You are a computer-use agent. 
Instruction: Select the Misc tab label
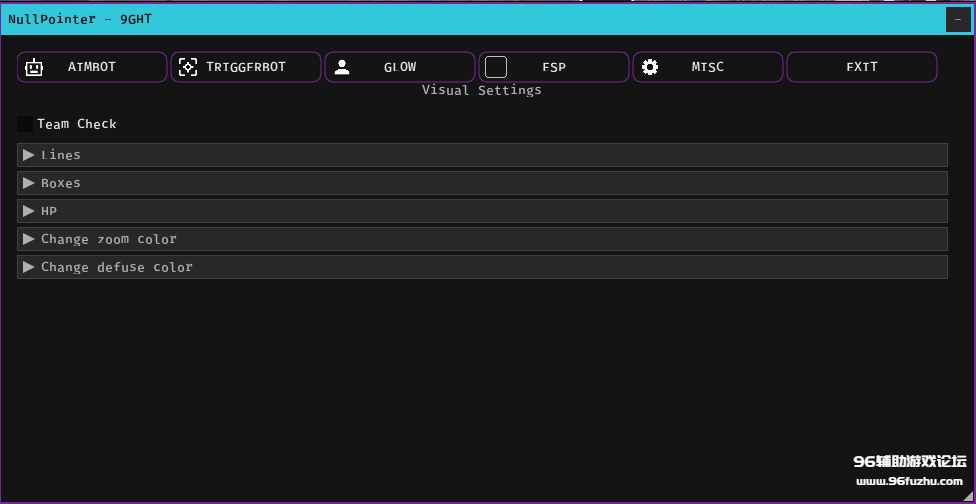pos(708,67)
